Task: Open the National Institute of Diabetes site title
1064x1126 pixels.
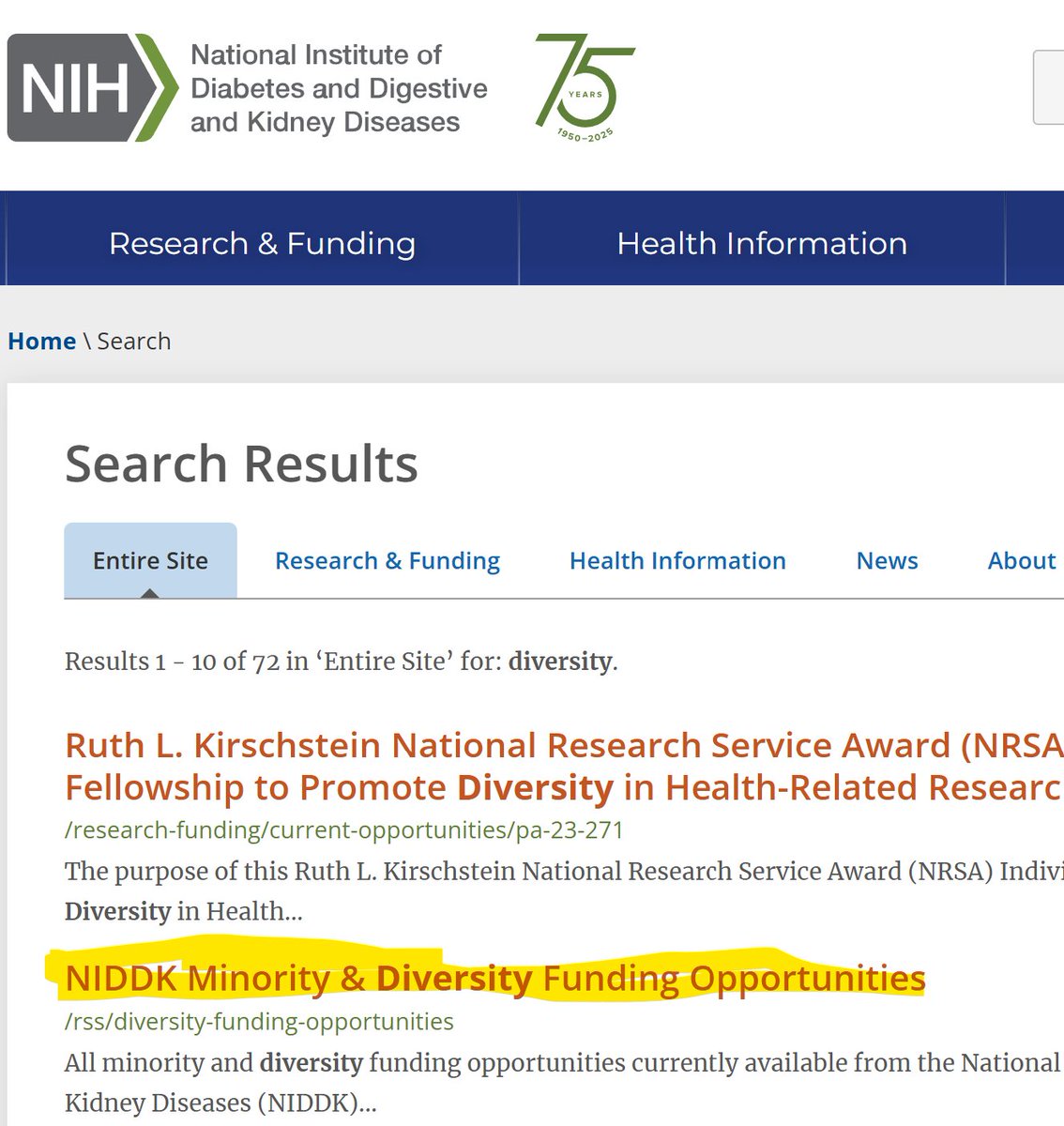Action: (x=339, y=88)
